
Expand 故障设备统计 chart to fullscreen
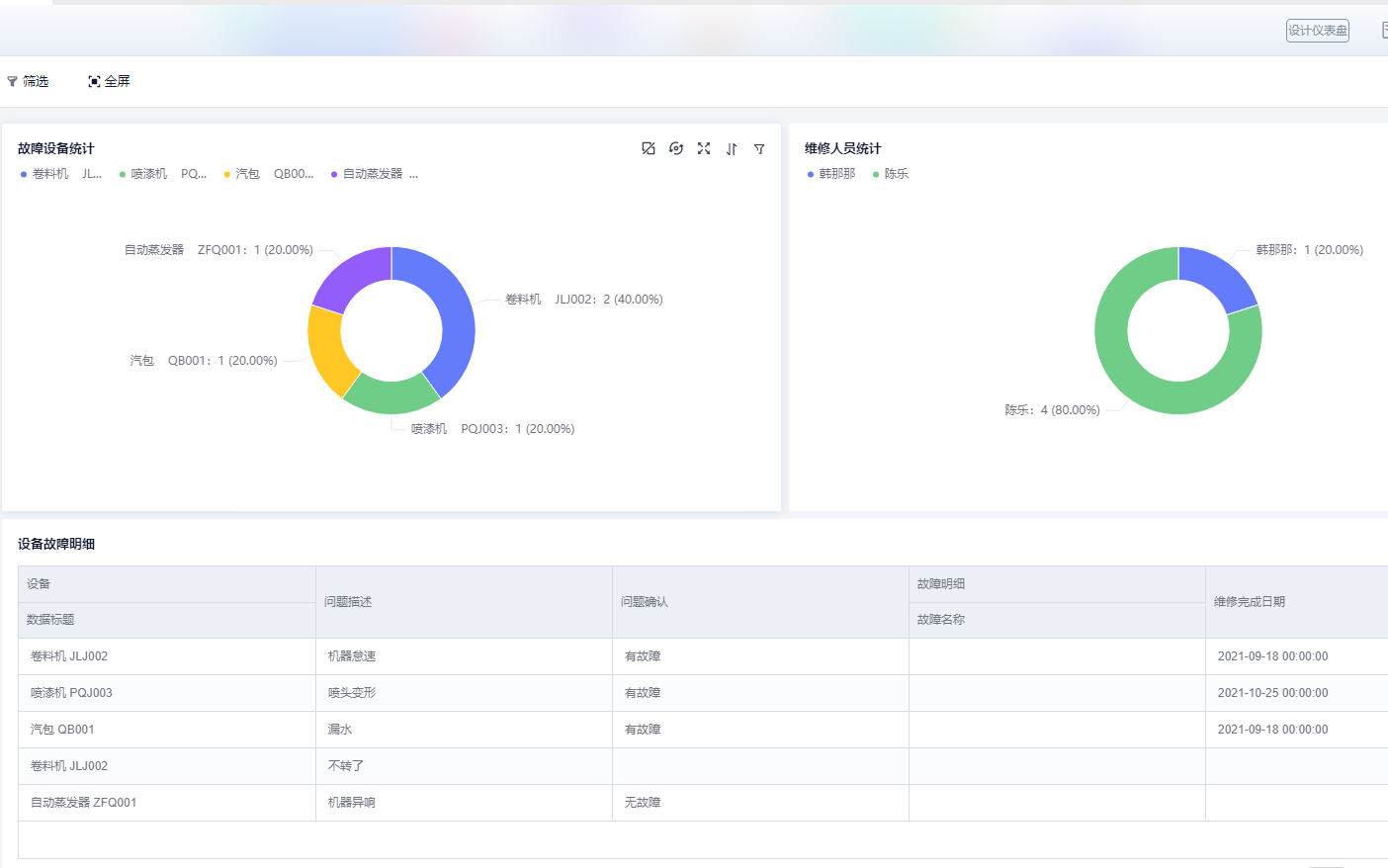point(704,148)
